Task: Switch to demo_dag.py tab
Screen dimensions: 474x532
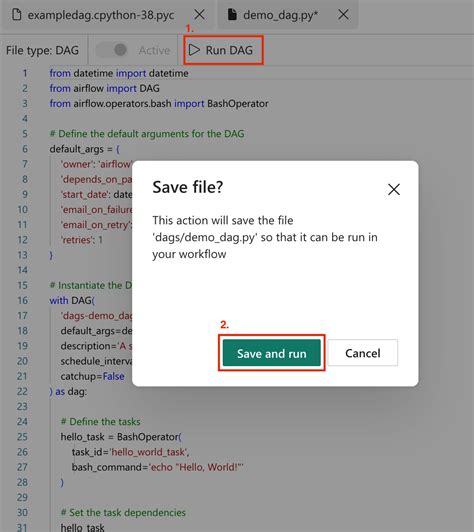Action: (281, 15)
